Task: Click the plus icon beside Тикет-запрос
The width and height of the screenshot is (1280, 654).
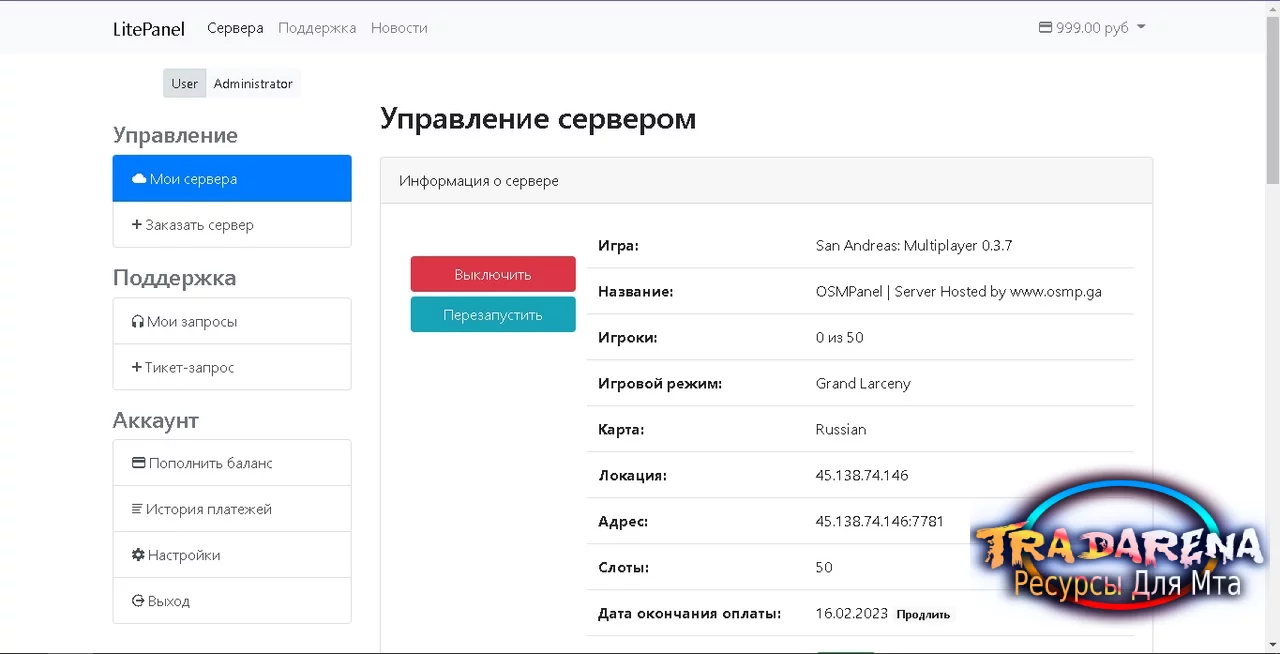Action: [137, 368]
